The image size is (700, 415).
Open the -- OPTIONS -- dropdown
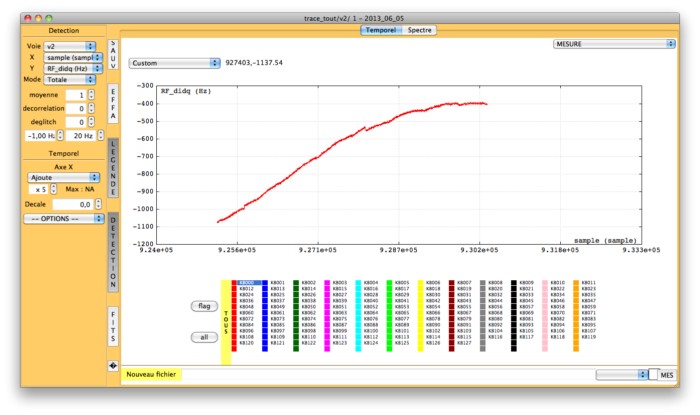64,219
